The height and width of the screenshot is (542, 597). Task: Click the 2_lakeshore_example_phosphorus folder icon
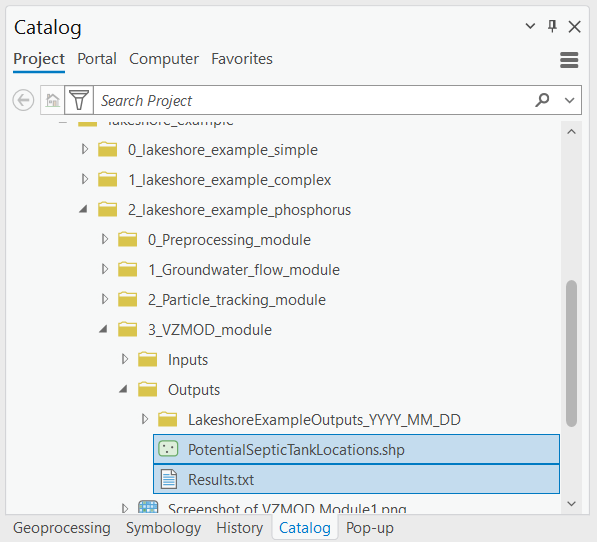107,209
